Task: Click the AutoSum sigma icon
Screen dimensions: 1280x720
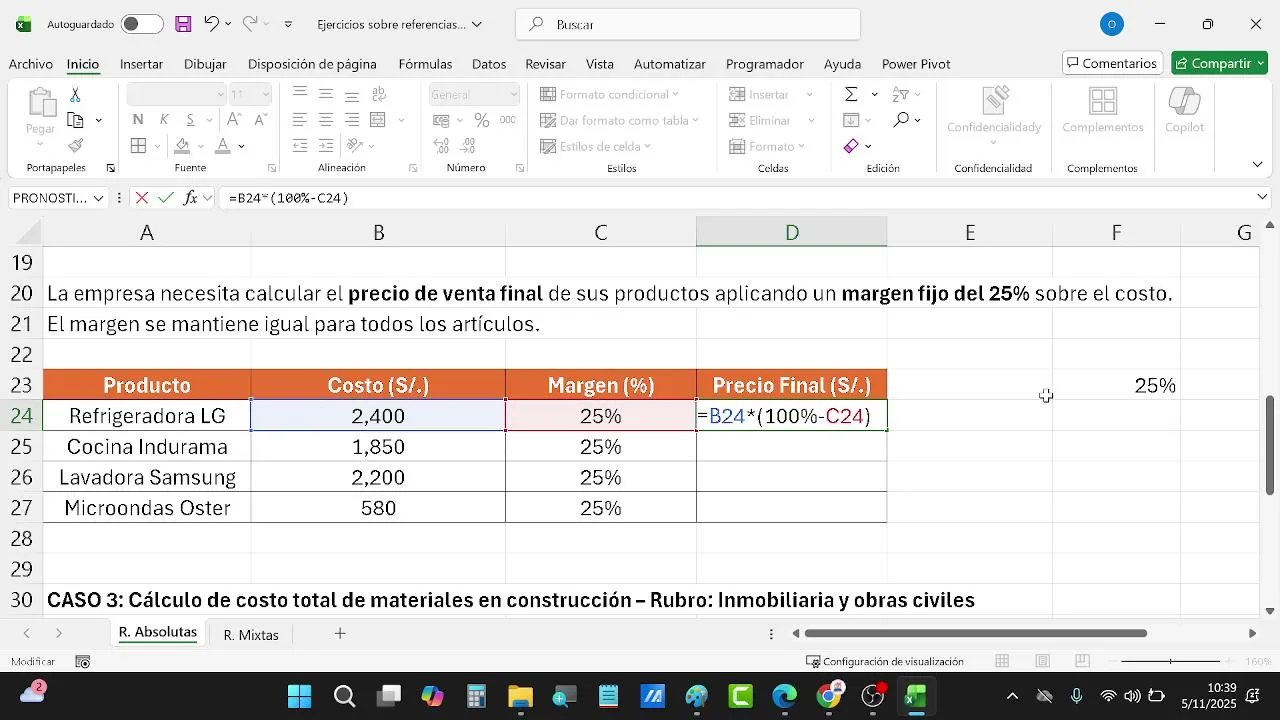Action: click(851, 95)
